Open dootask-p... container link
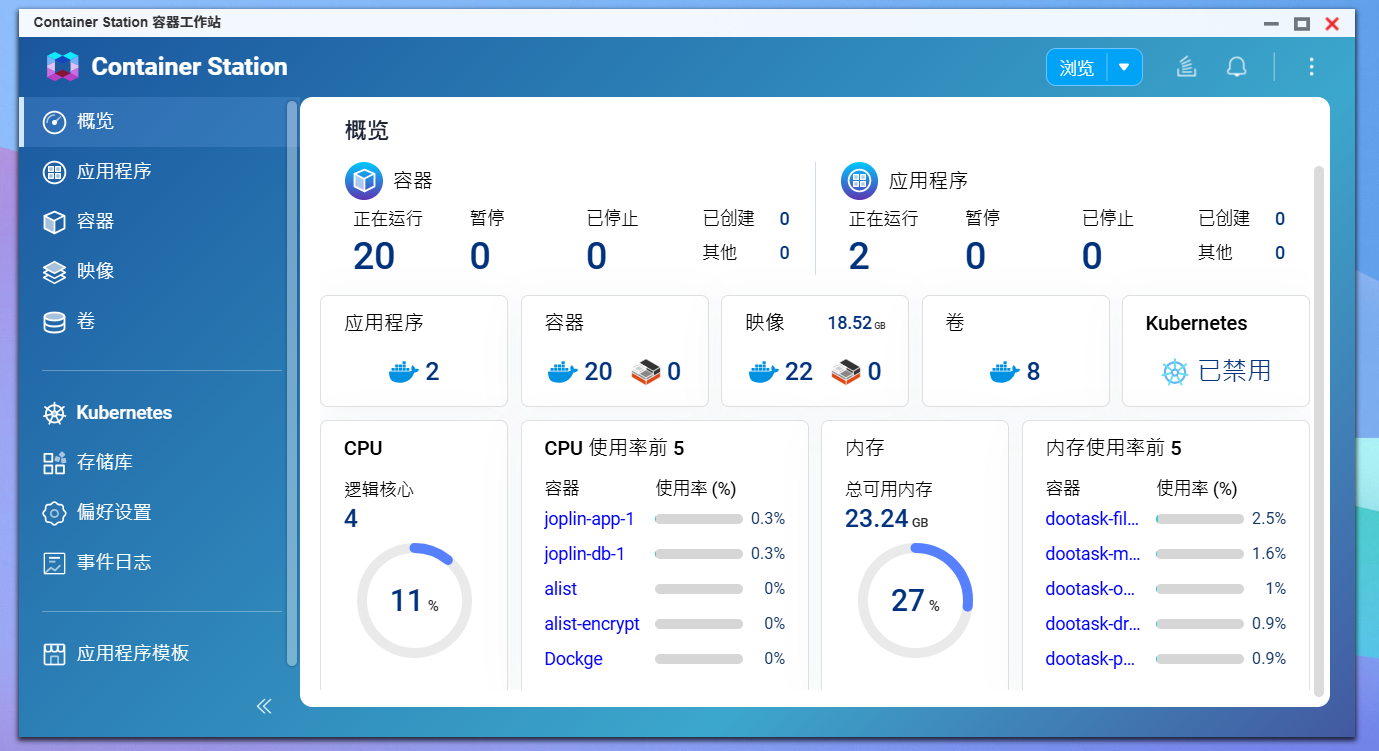 (x=1090, y=659)
